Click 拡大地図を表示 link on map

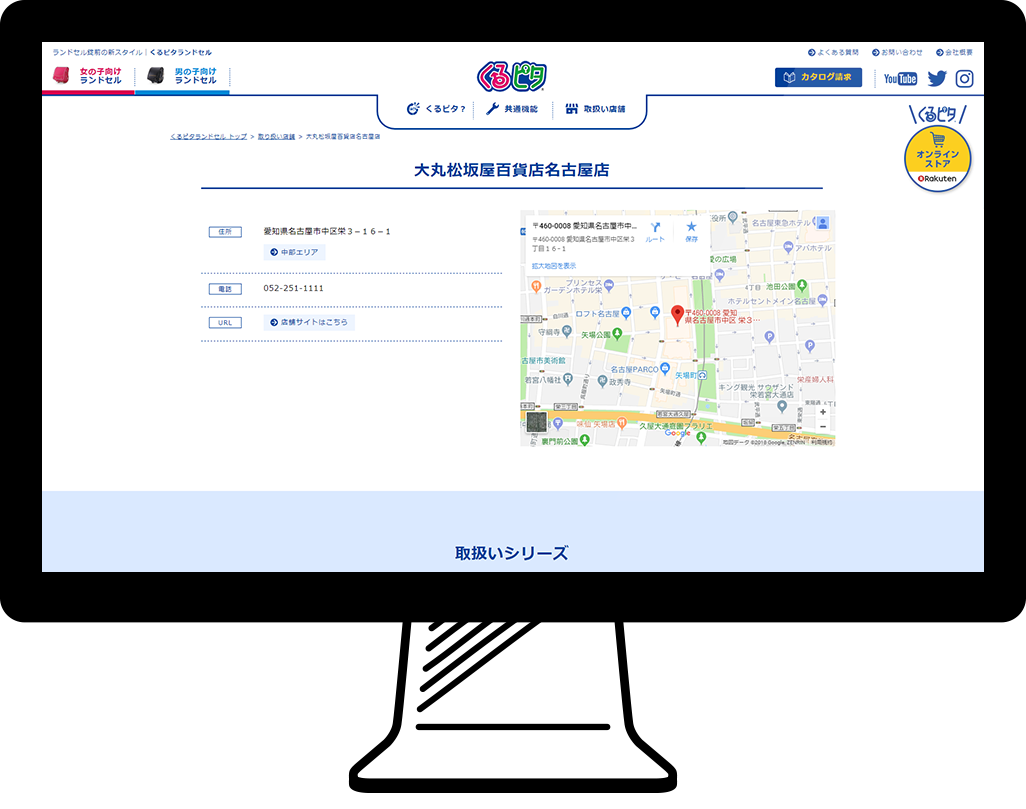pyautogui.click(x=554, y=266)
